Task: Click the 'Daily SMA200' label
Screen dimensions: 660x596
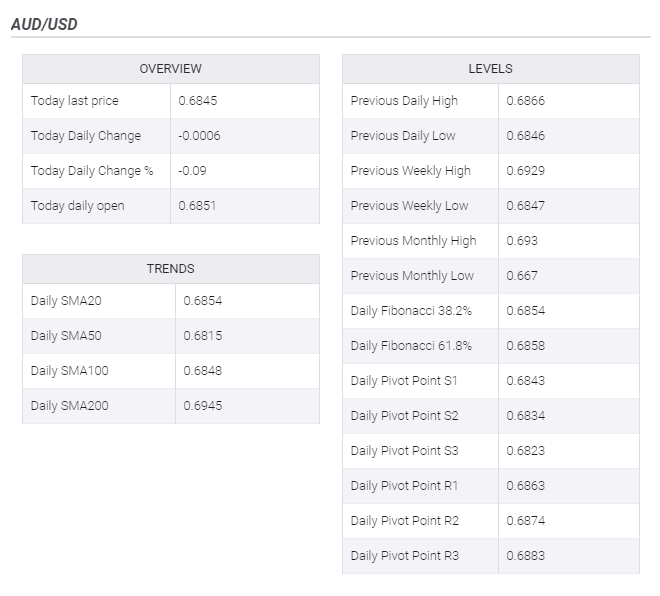Action: 69,406
